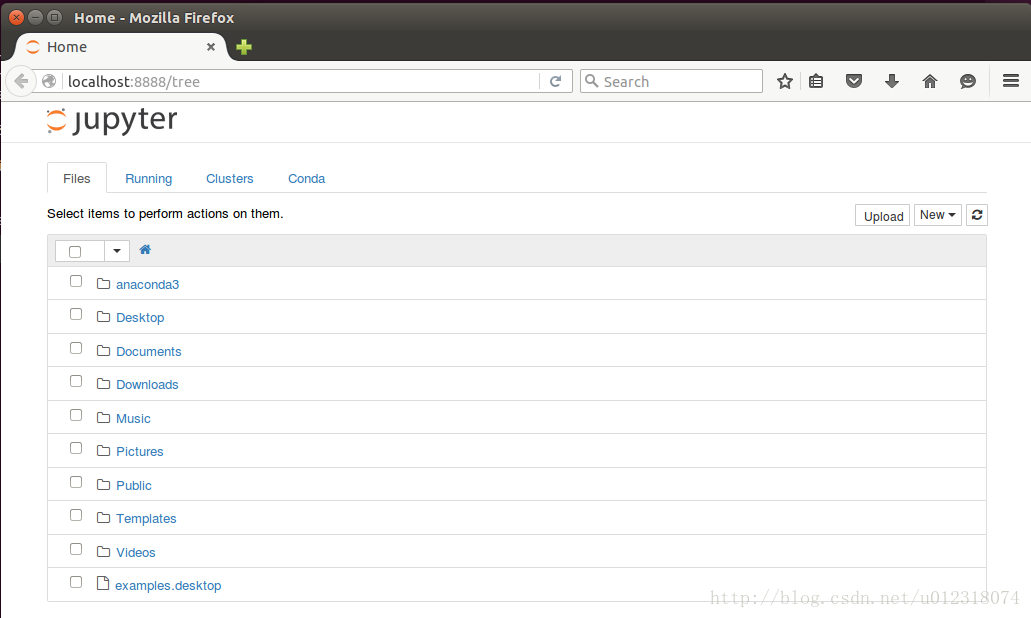1031x618 pixels.
Task: Open the Videos folder link
Action: (135, 553)
